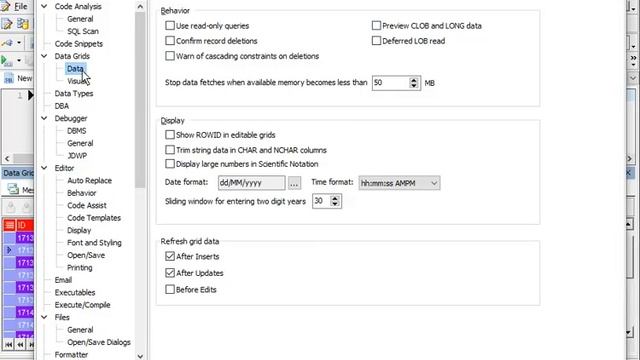Open the dropdown arrow beside the connection icon
The width and height of the screenshot is (640, 360).
tap(19, 43)
